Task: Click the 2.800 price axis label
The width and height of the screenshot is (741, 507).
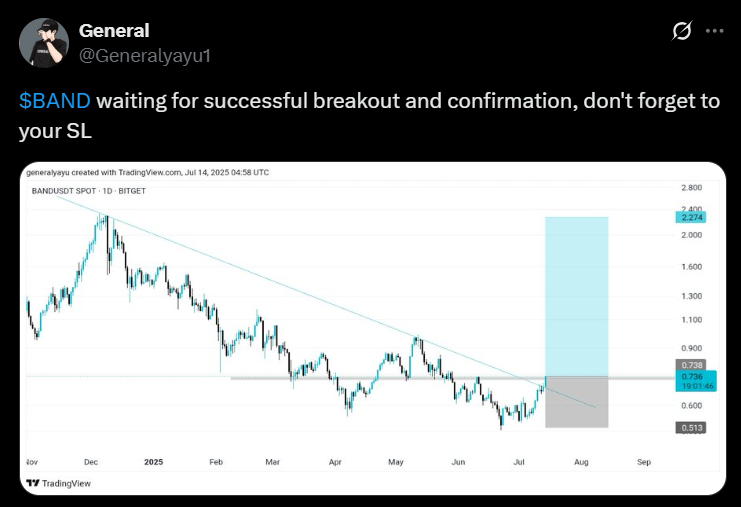Action: (x=692, y=188)
